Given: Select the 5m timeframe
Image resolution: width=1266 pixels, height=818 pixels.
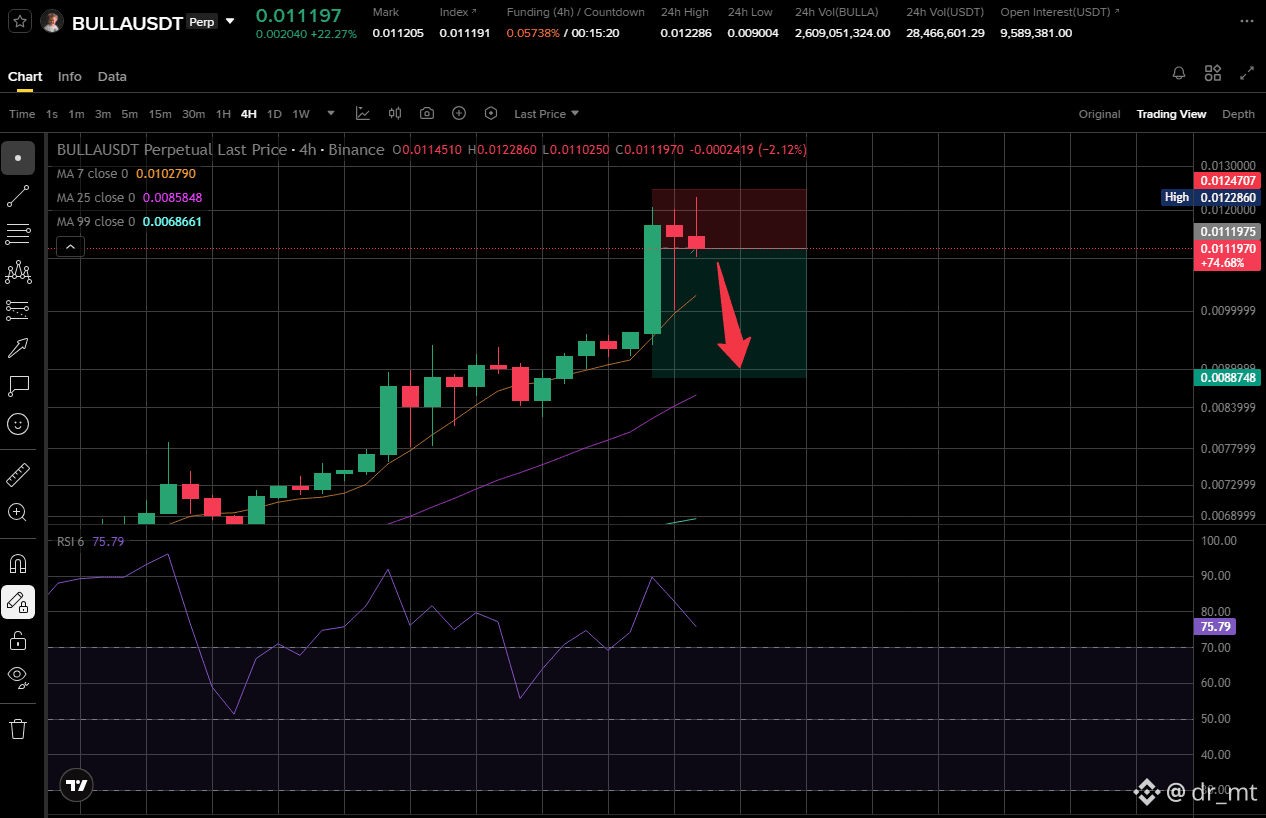Looking at the screenshot, I should [130, 114].
